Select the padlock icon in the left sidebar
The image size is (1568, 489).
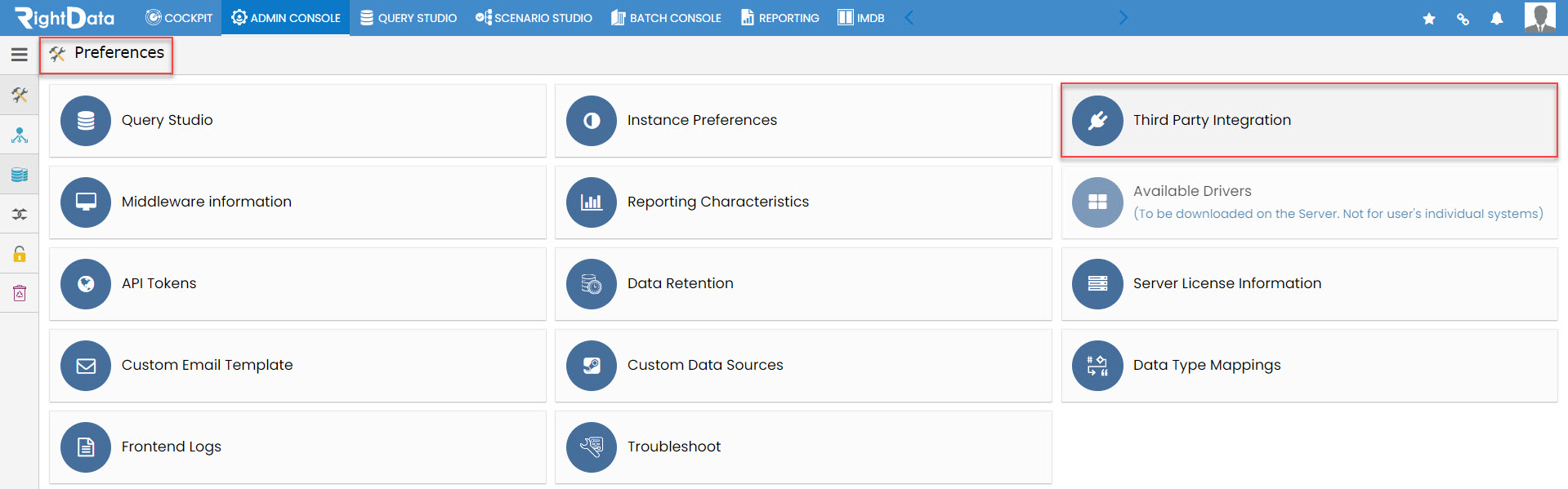(20, 254)
